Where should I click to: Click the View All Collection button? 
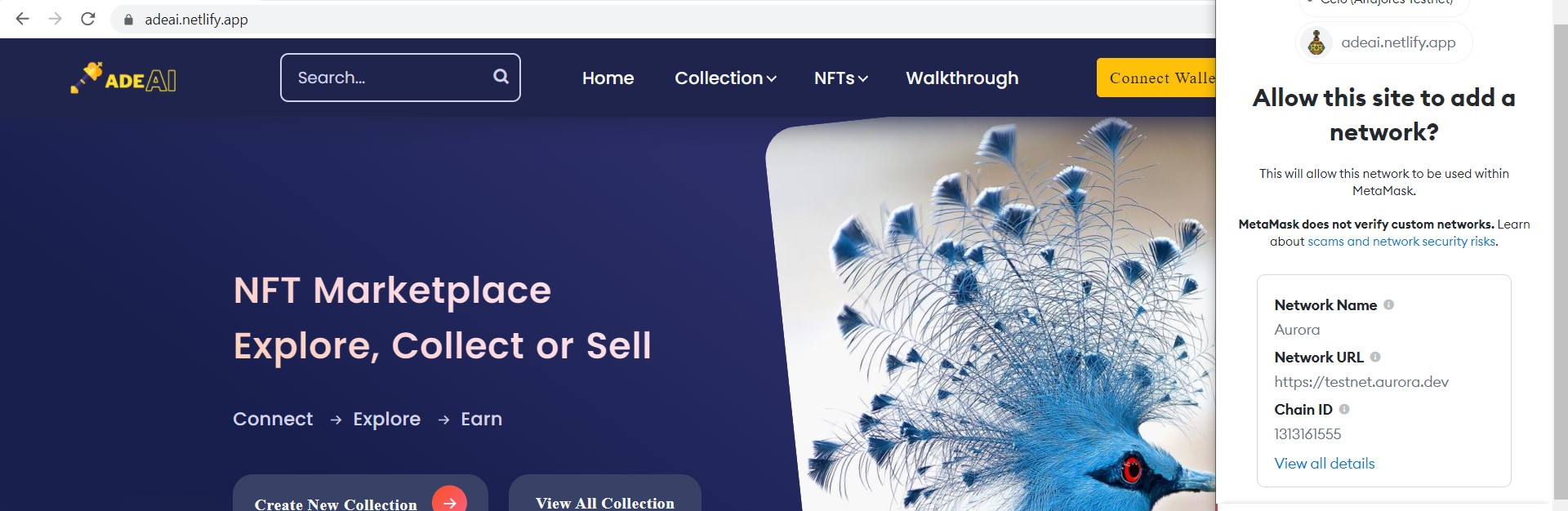pos(605,495)
